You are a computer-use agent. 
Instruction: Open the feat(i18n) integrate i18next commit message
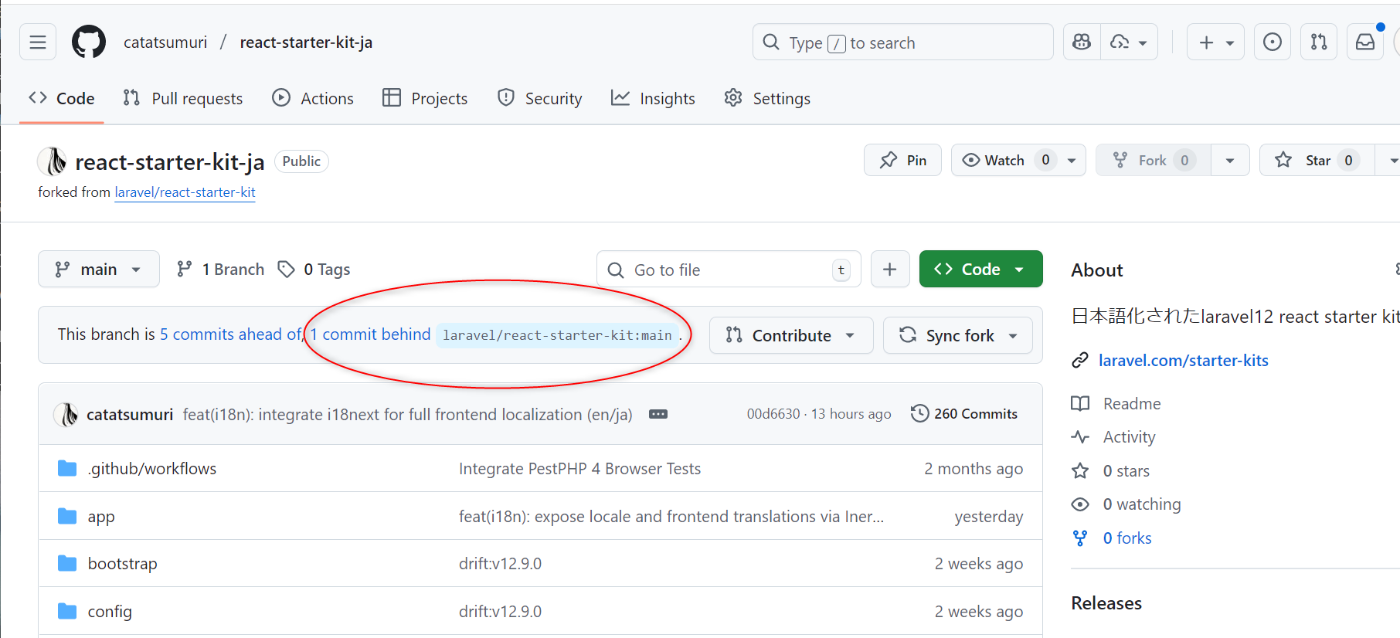[x=408, y=414]
